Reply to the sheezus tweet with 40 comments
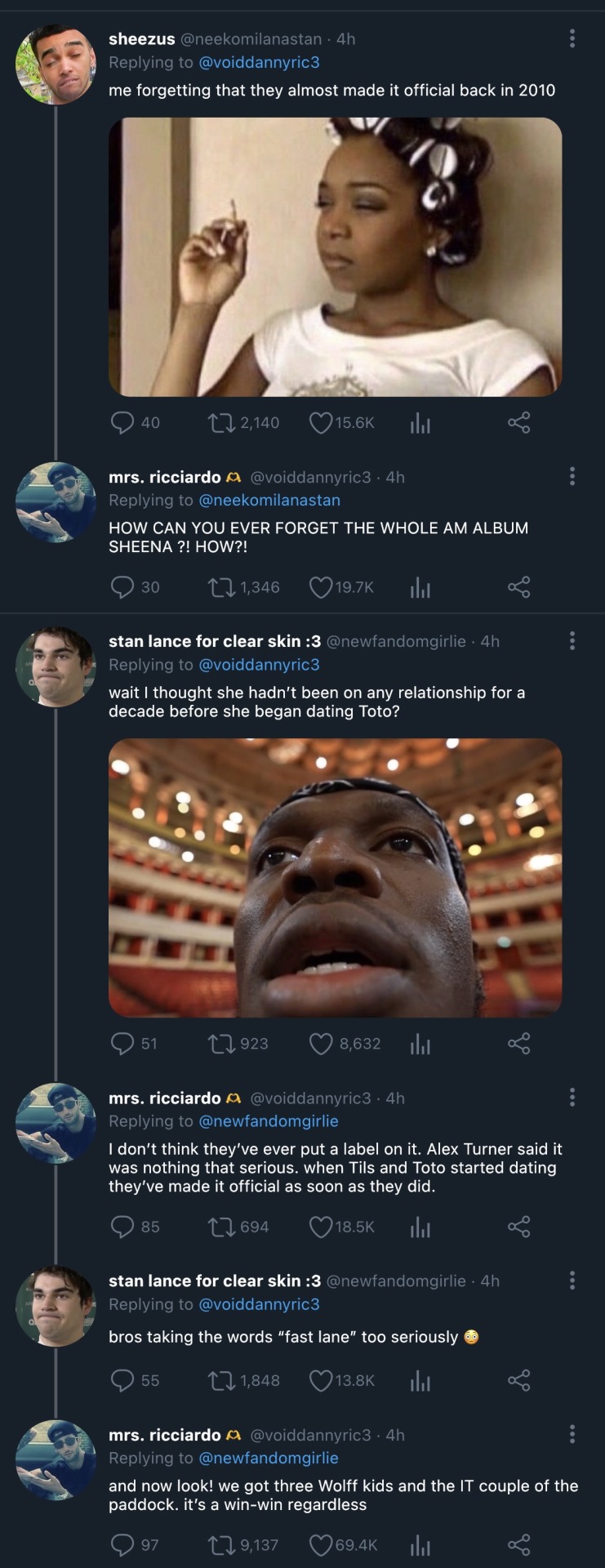This screenshot has width=605, height=1568. pyautogui.click(x=122, y=423)
